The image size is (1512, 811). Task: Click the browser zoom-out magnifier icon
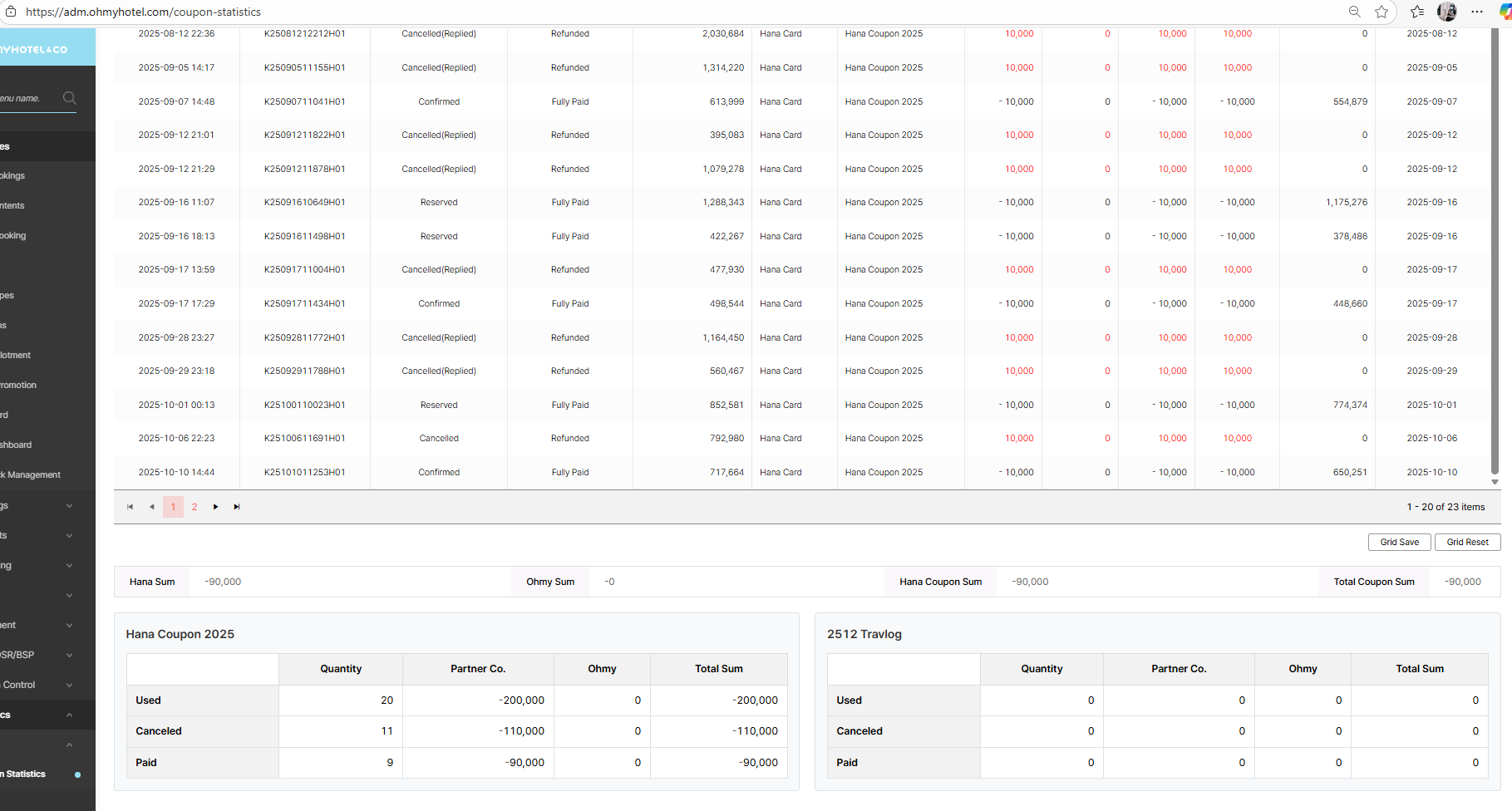click(x=1354, y=12)
